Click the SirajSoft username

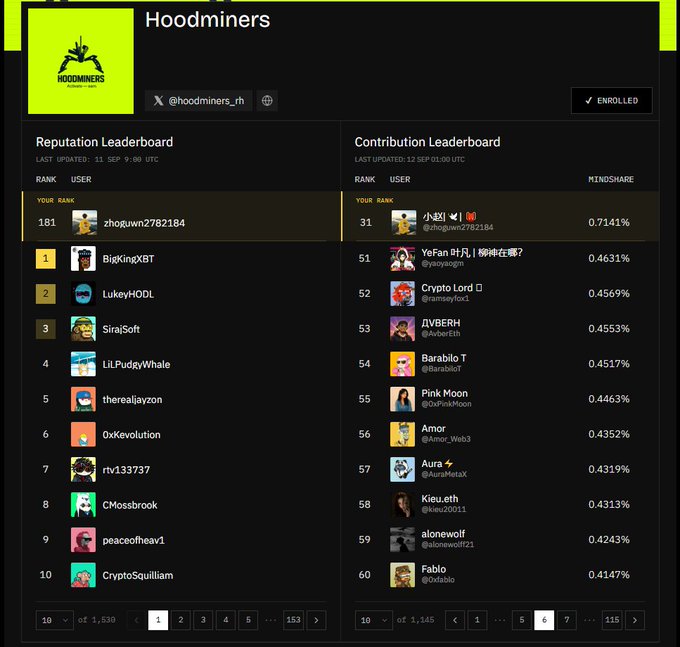point(121,330)
